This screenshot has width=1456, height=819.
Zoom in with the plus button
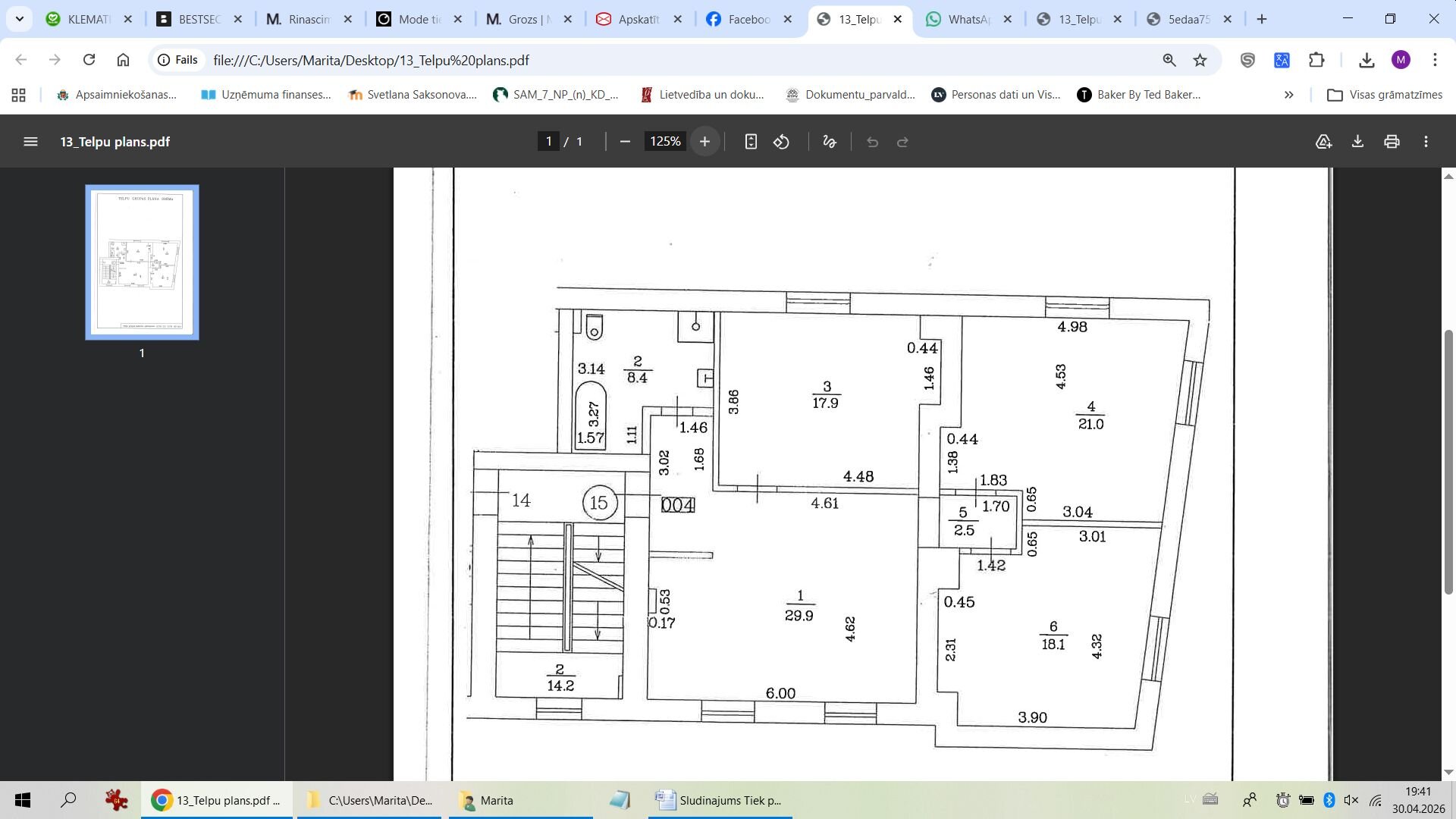click(x=704, y=142)
